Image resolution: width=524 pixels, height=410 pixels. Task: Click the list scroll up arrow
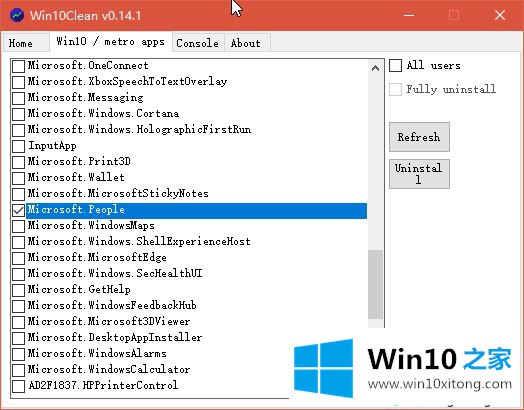(375, 68)
